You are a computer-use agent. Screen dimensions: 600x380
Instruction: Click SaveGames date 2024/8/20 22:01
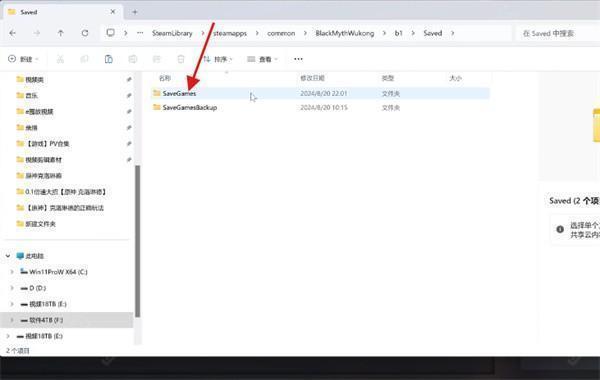324,93
